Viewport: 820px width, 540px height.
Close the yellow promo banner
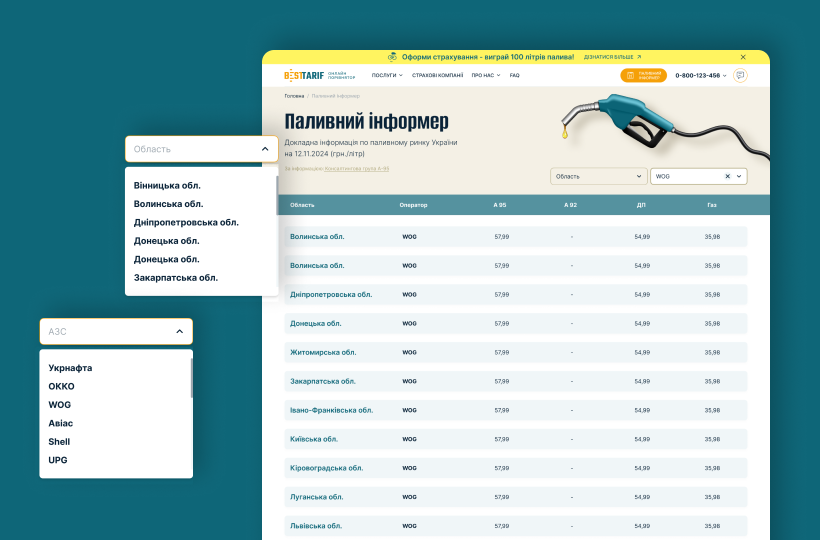[743, 57]
